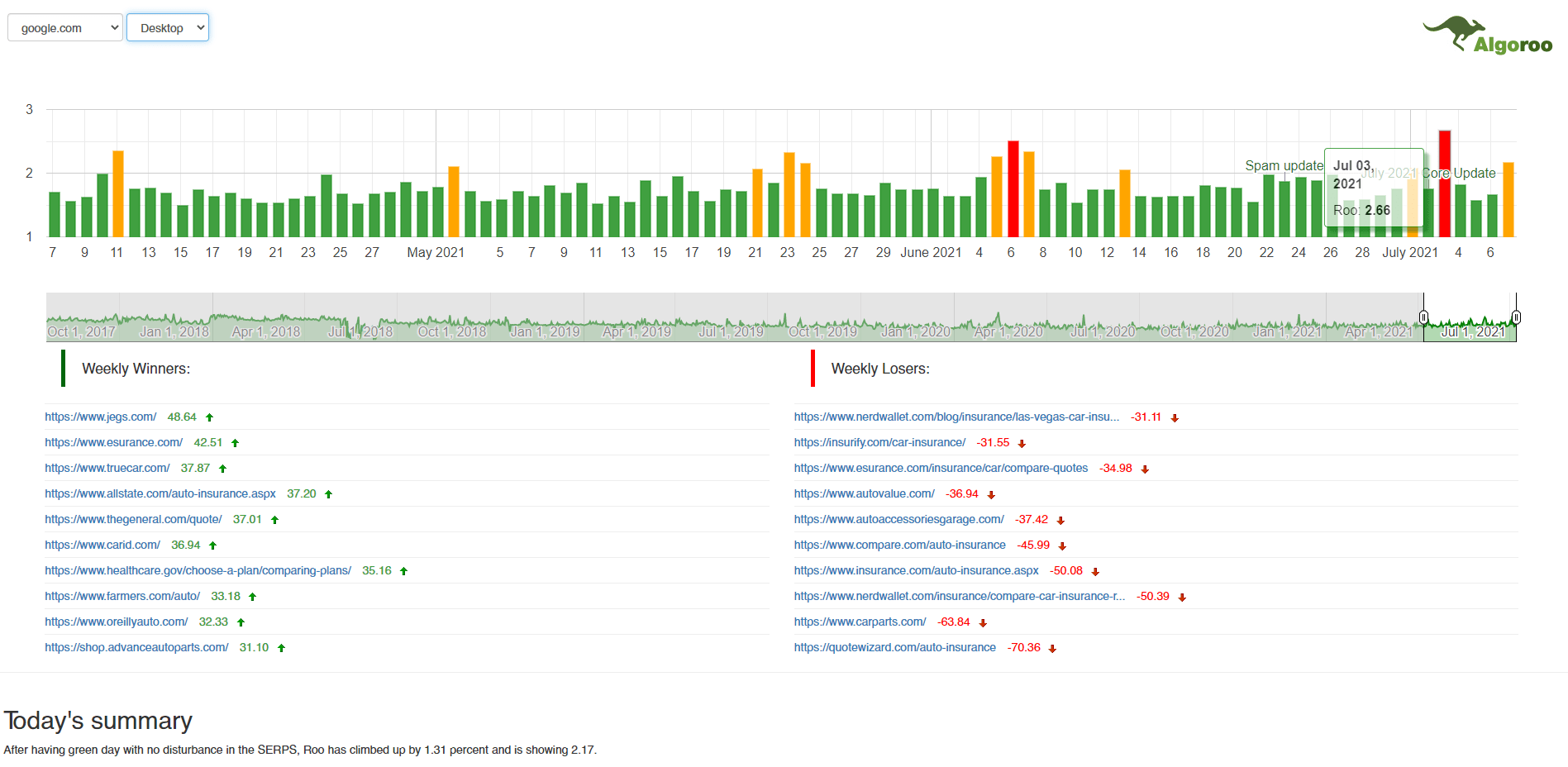Open the esurance compare-quotes loser link
Viewport: 1568px width, 767px height.
click(x=941, y=468)
